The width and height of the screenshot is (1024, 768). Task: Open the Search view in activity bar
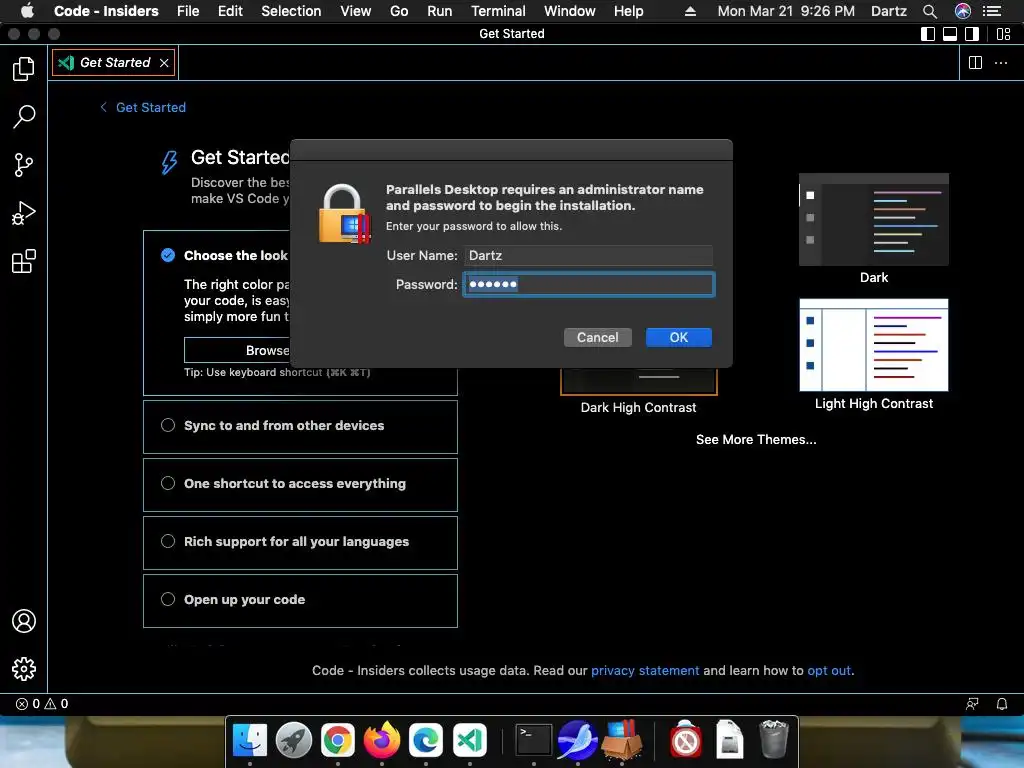pos(24,117)
